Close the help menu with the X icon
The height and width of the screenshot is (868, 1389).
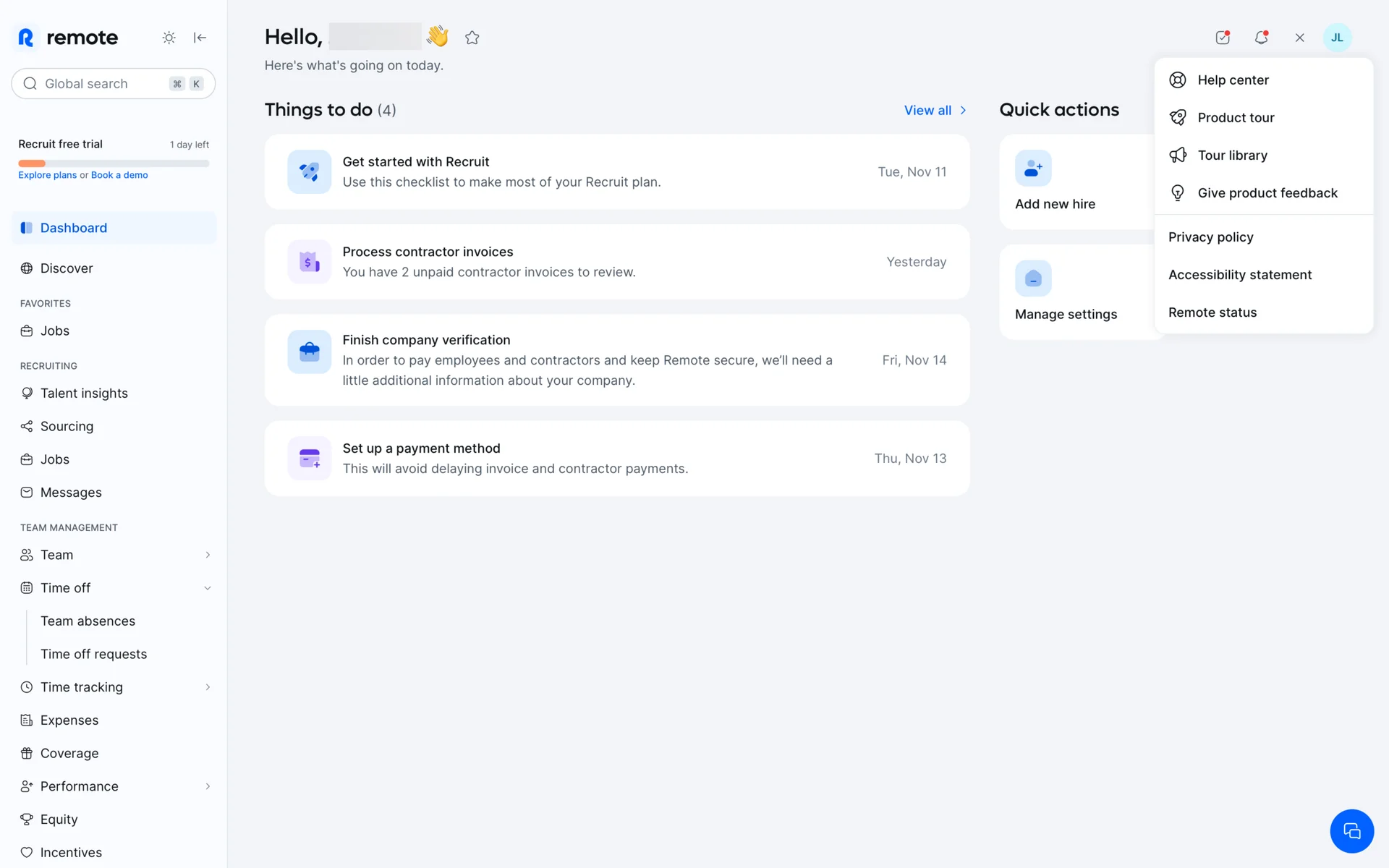[1299, 38]
